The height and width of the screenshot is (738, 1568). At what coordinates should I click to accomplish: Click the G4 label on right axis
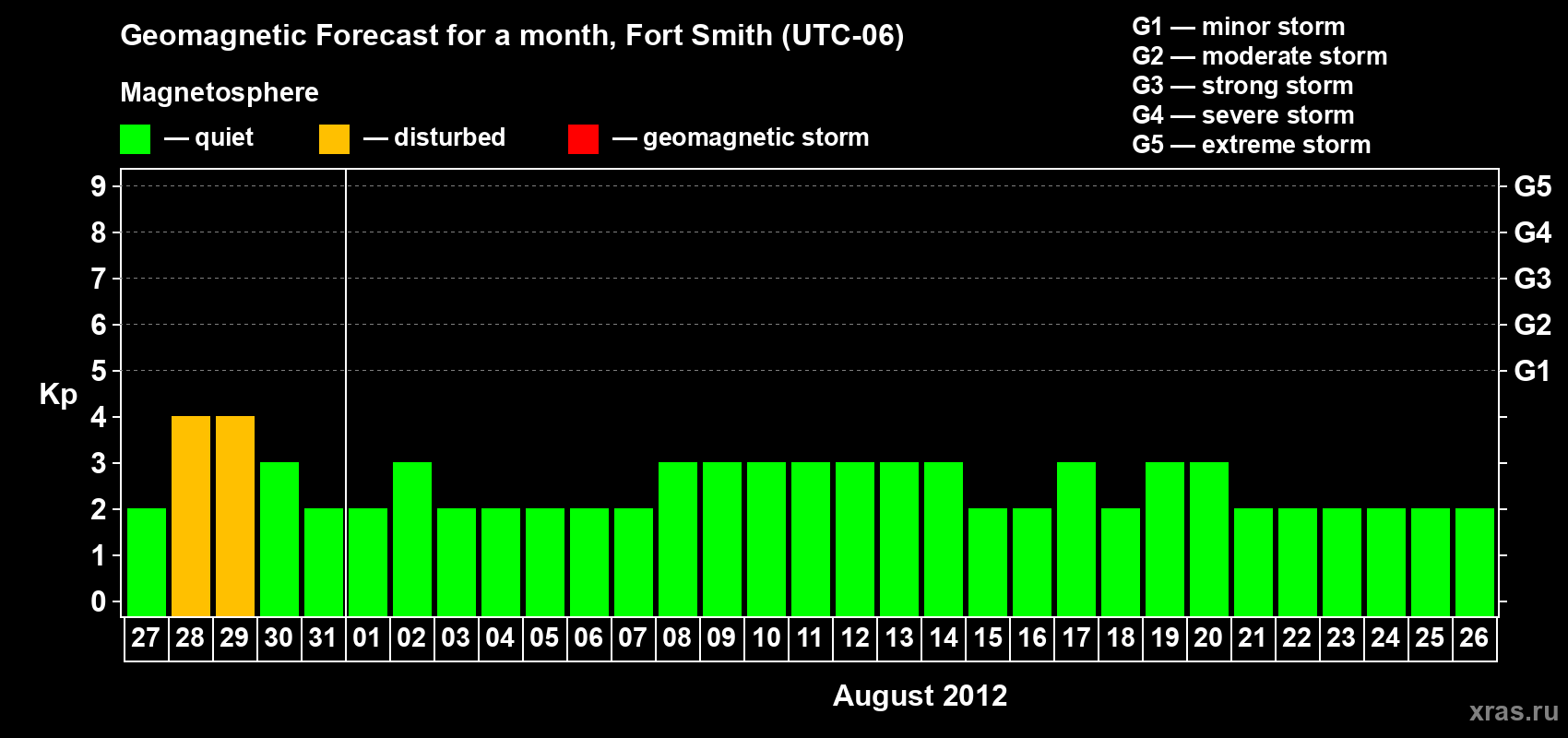pyautogui.click(x=1533, y=232)
